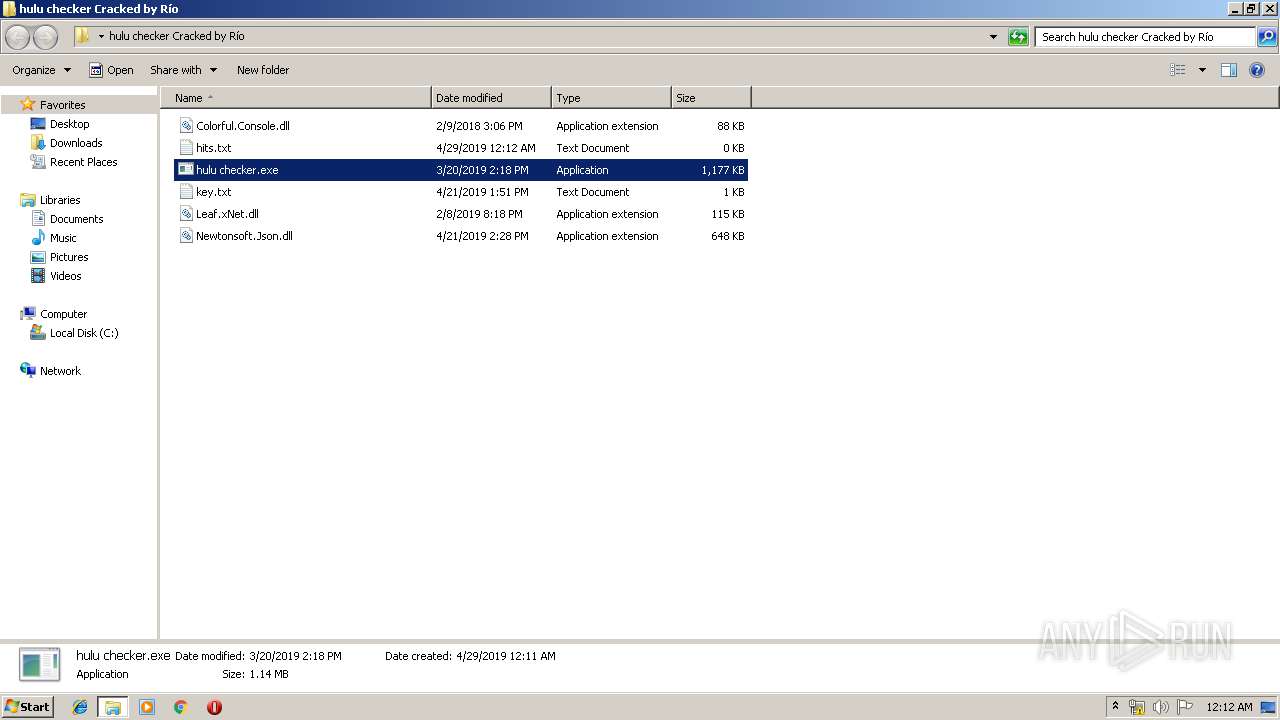
Task: Click the volume speaker tray icon
Action: tap(1161, 707)
